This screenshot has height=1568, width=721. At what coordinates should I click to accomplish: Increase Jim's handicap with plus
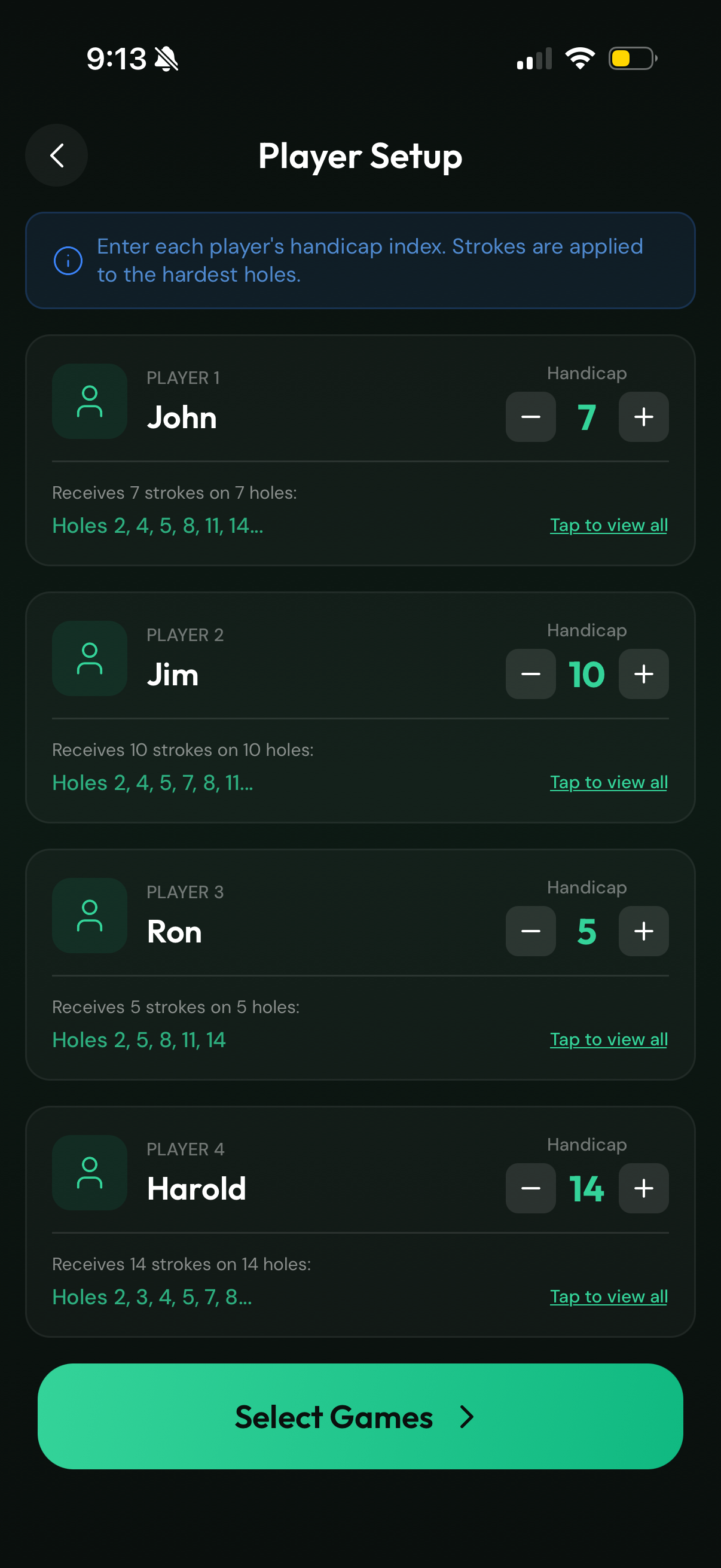click(643, 675)
